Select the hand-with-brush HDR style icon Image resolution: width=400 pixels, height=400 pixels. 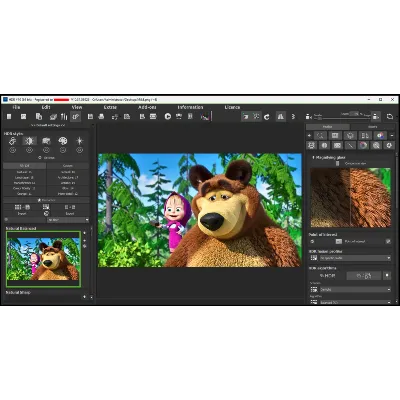[13, 141]
